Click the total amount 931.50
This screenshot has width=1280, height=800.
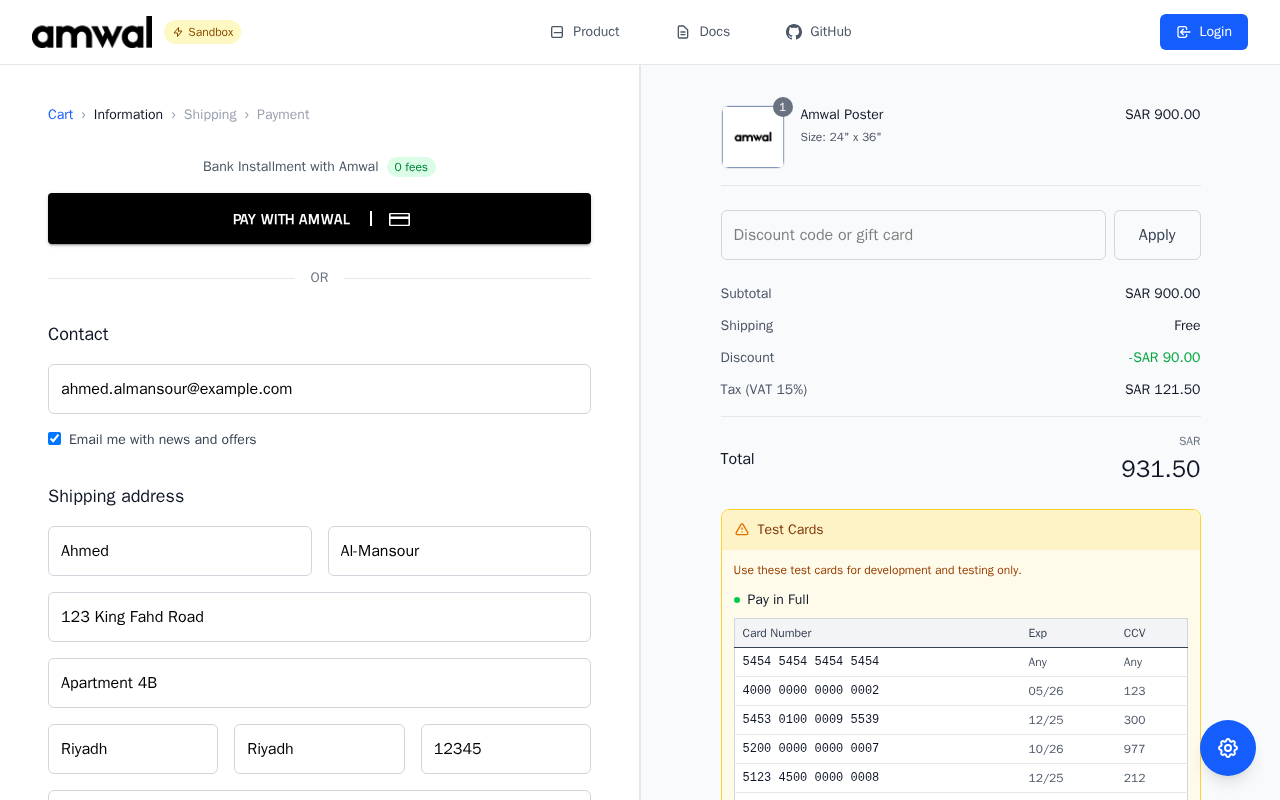pos(1161,469)
